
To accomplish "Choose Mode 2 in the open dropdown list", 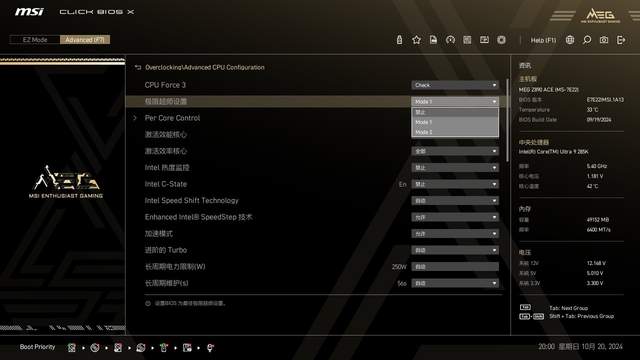I will pyautogui.click(x=455, y=132).
